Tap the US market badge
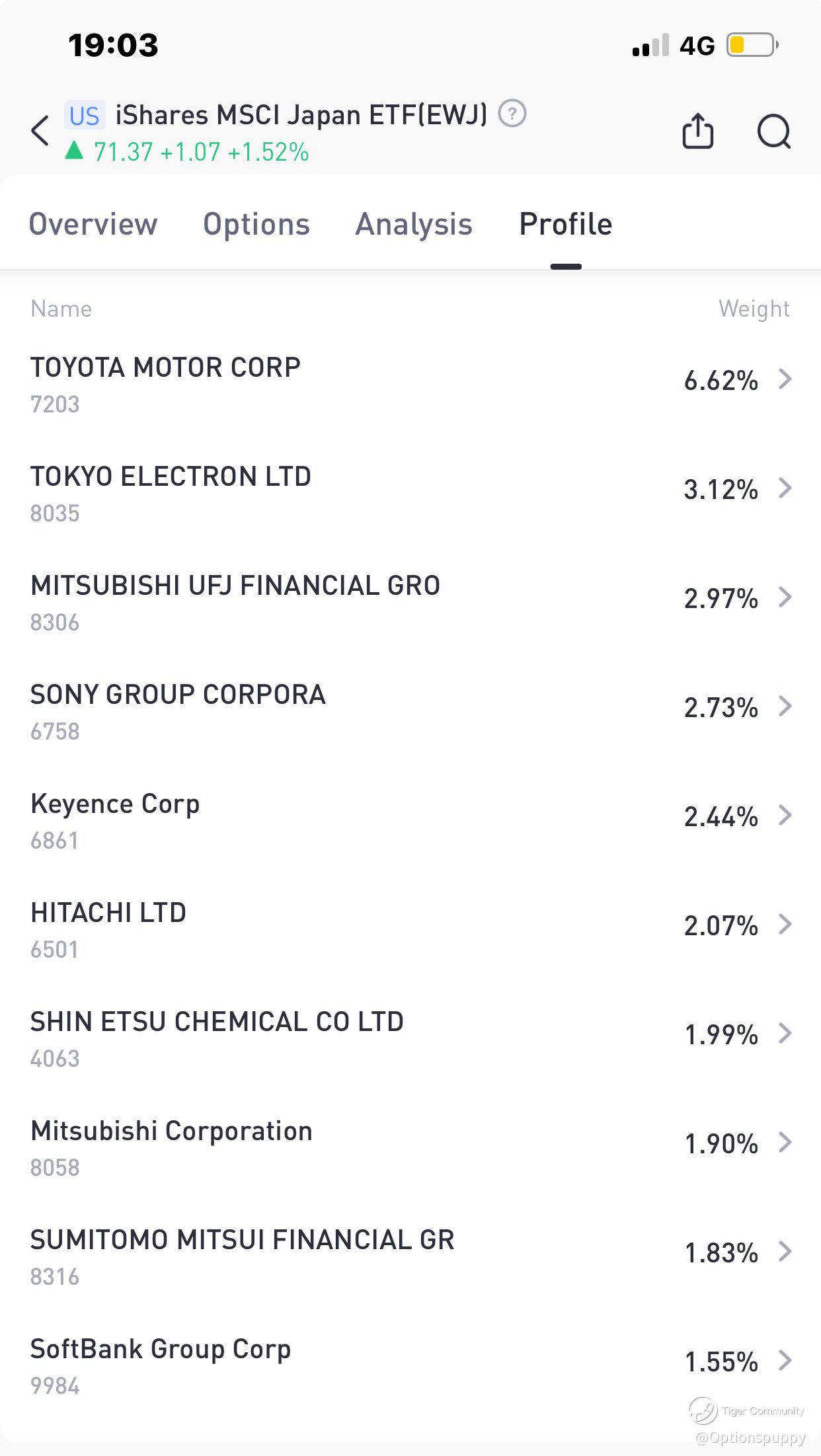Viewport: 821px width, 1456px height. pyautogui.click(x=85, y=116)
